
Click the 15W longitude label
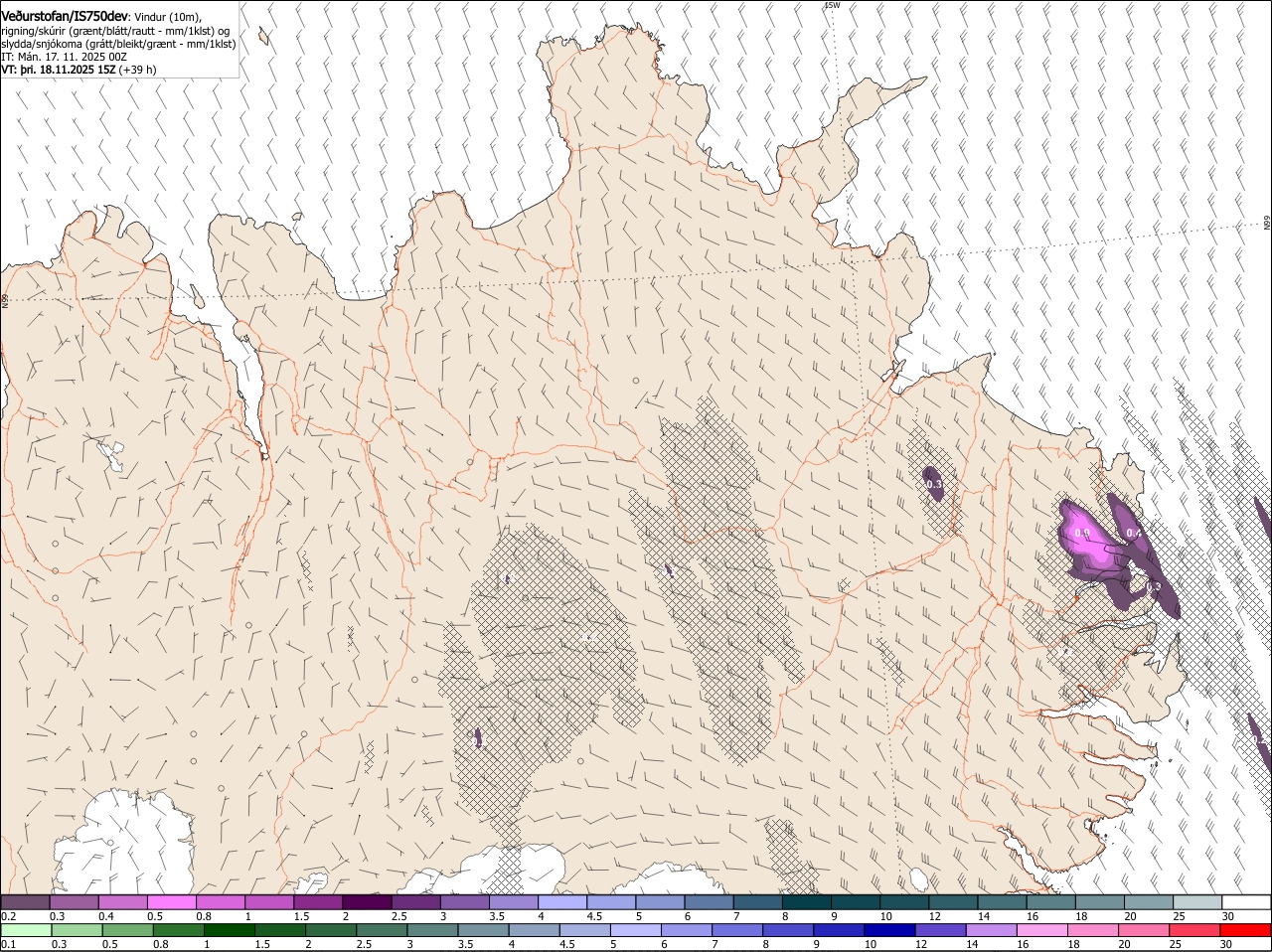click(833, 5)
